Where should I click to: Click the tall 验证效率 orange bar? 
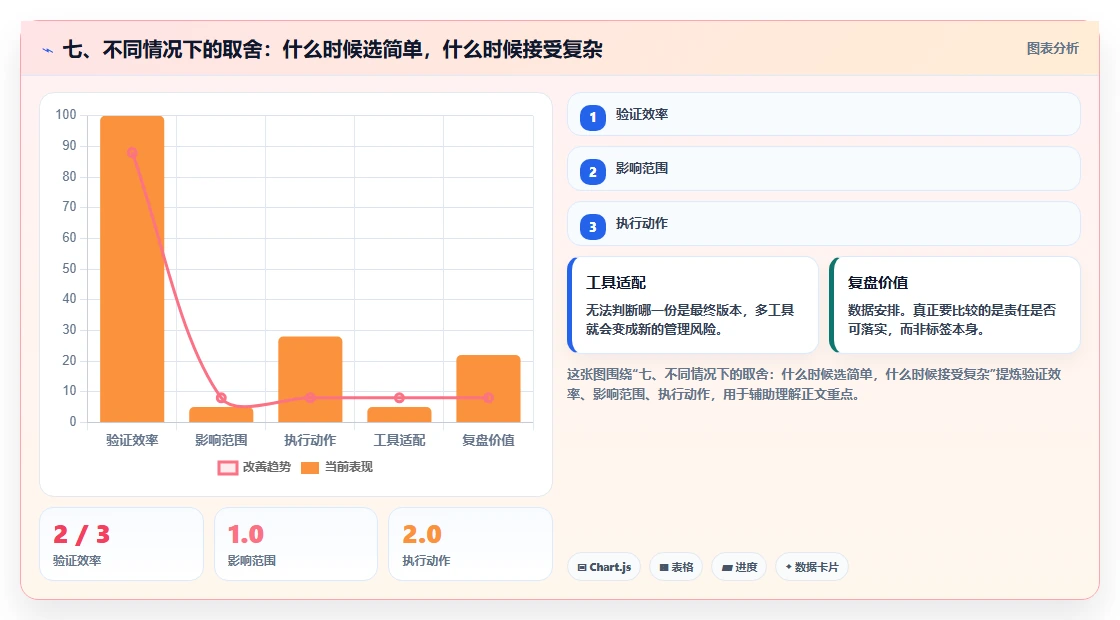tap(132, 269)
